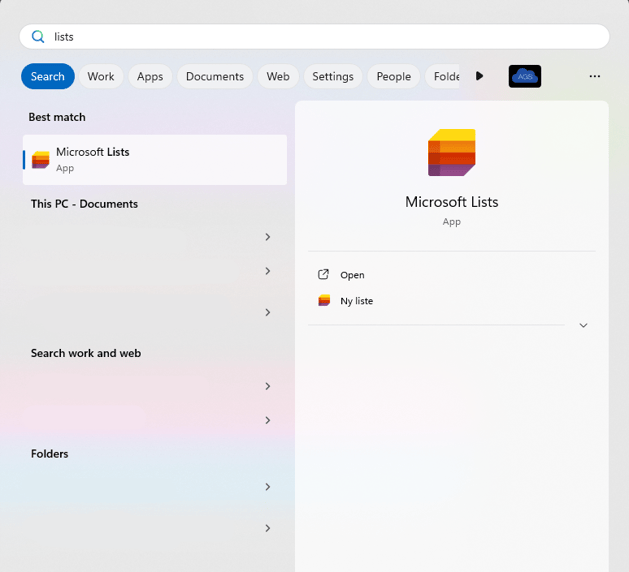Click into the search field containing "lists"
This screenshot has width=629, height=572.
[314, 37]
